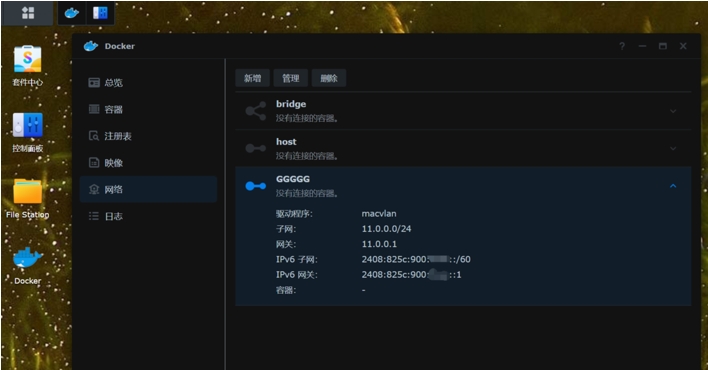Viewport: 708px width, 370px height.
Task: Open the Control Panel taskbar icon
Action: [100, 13]
